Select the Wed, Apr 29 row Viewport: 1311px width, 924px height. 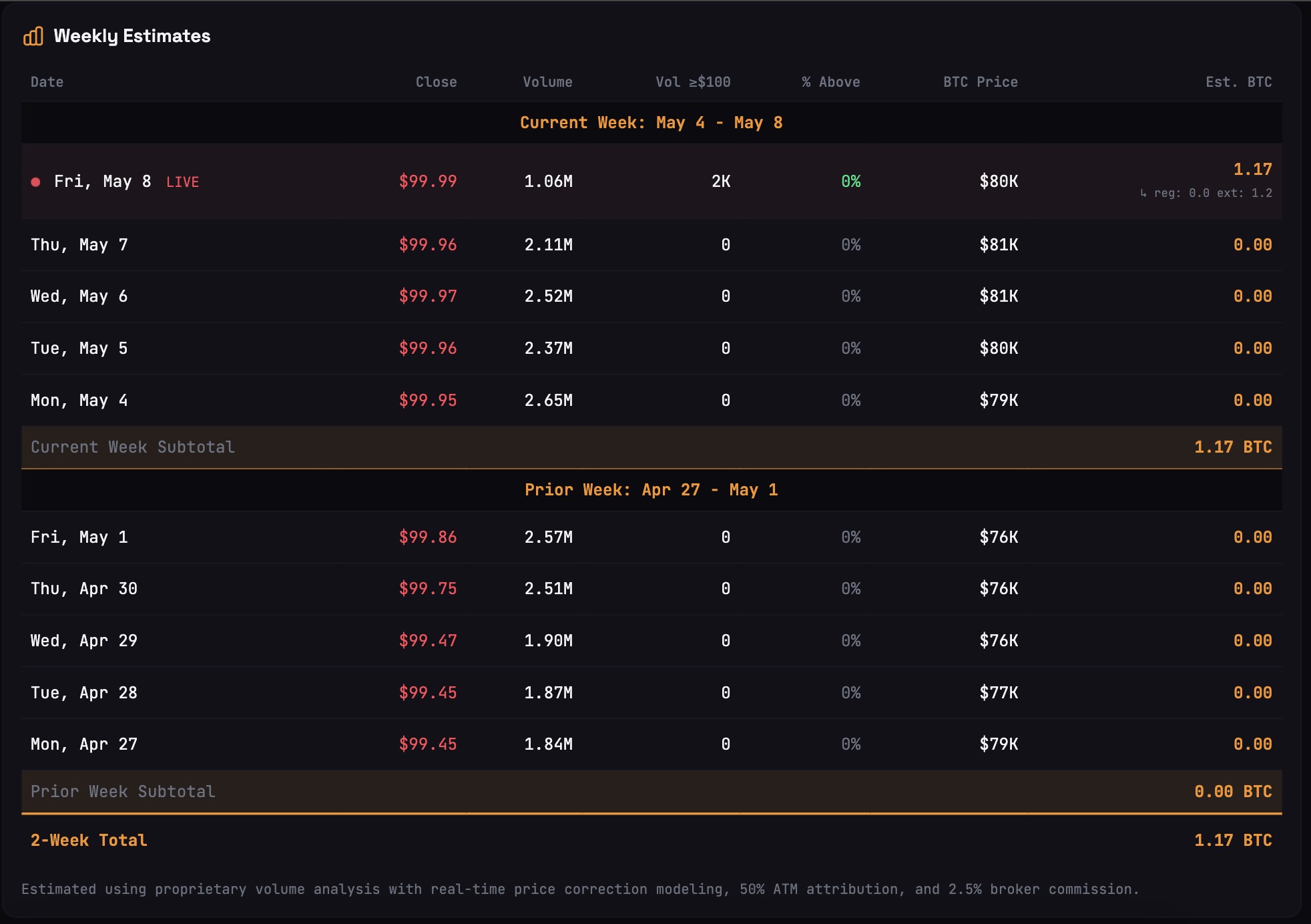651,641
